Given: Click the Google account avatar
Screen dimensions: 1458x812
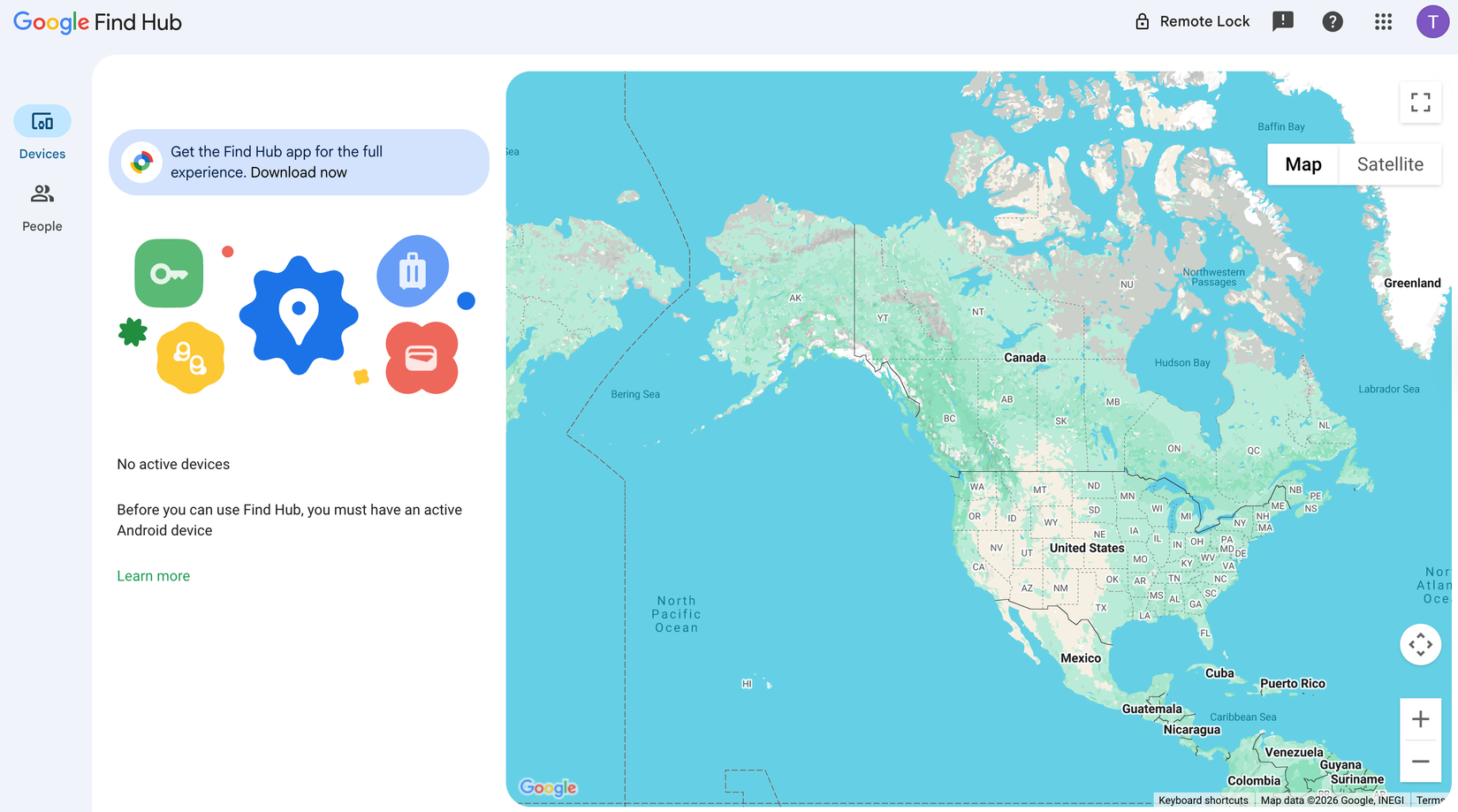Looking at the screenshot, I should click(1432, 21).
